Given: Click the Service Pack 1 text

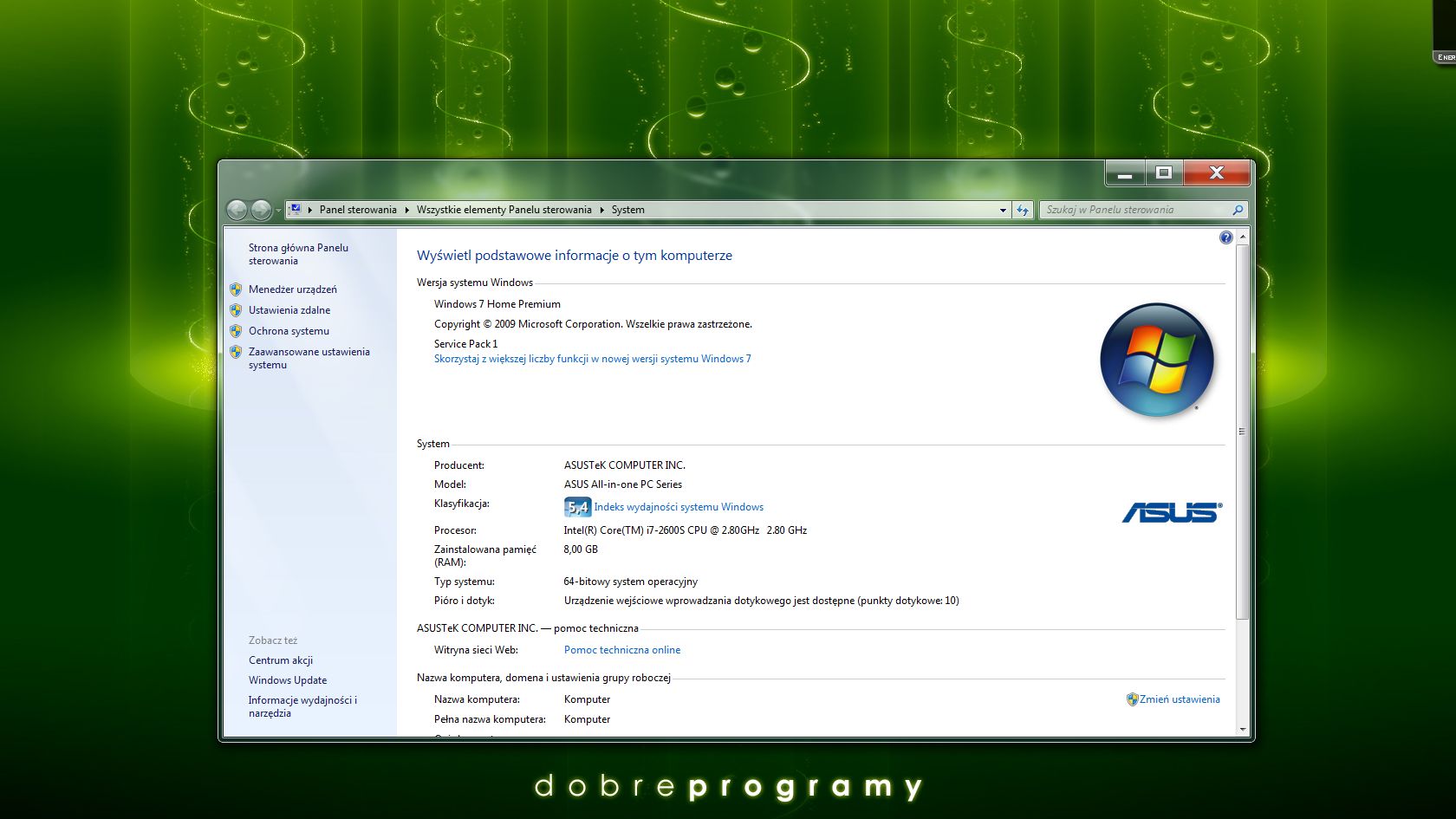Looking at the screenshot, I should tap(466, 344).
